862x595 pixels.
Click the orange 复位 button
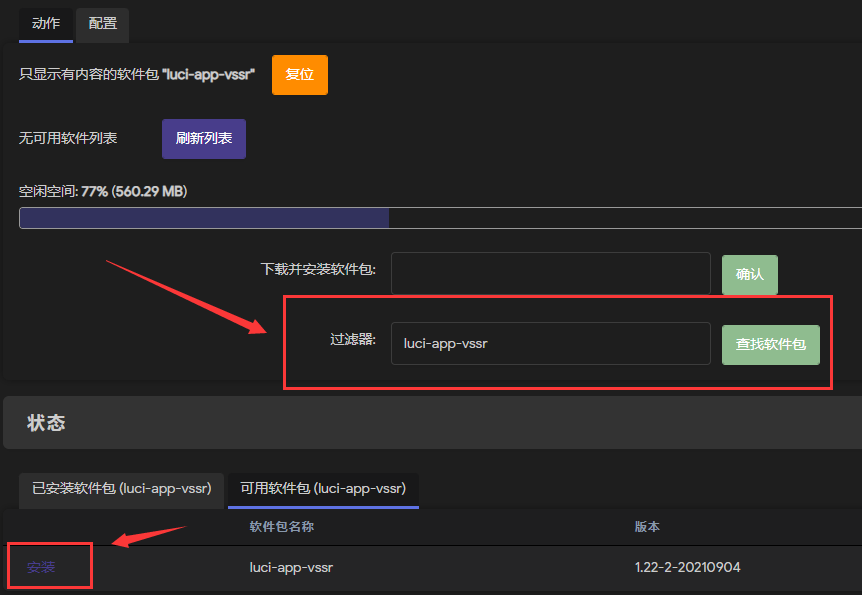pos(300,75)
